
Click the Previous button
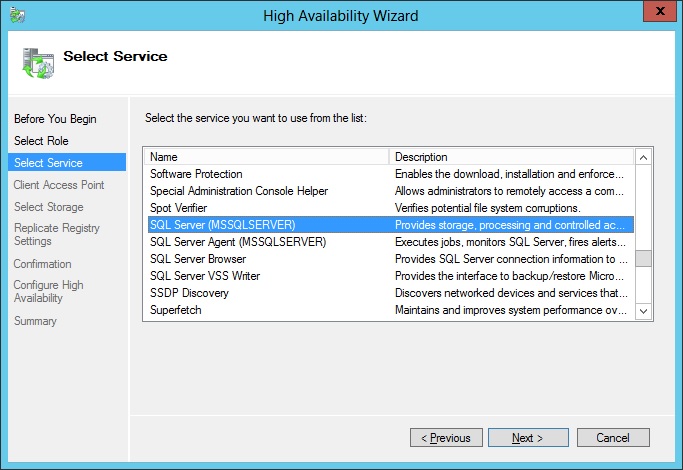[446, 438]
